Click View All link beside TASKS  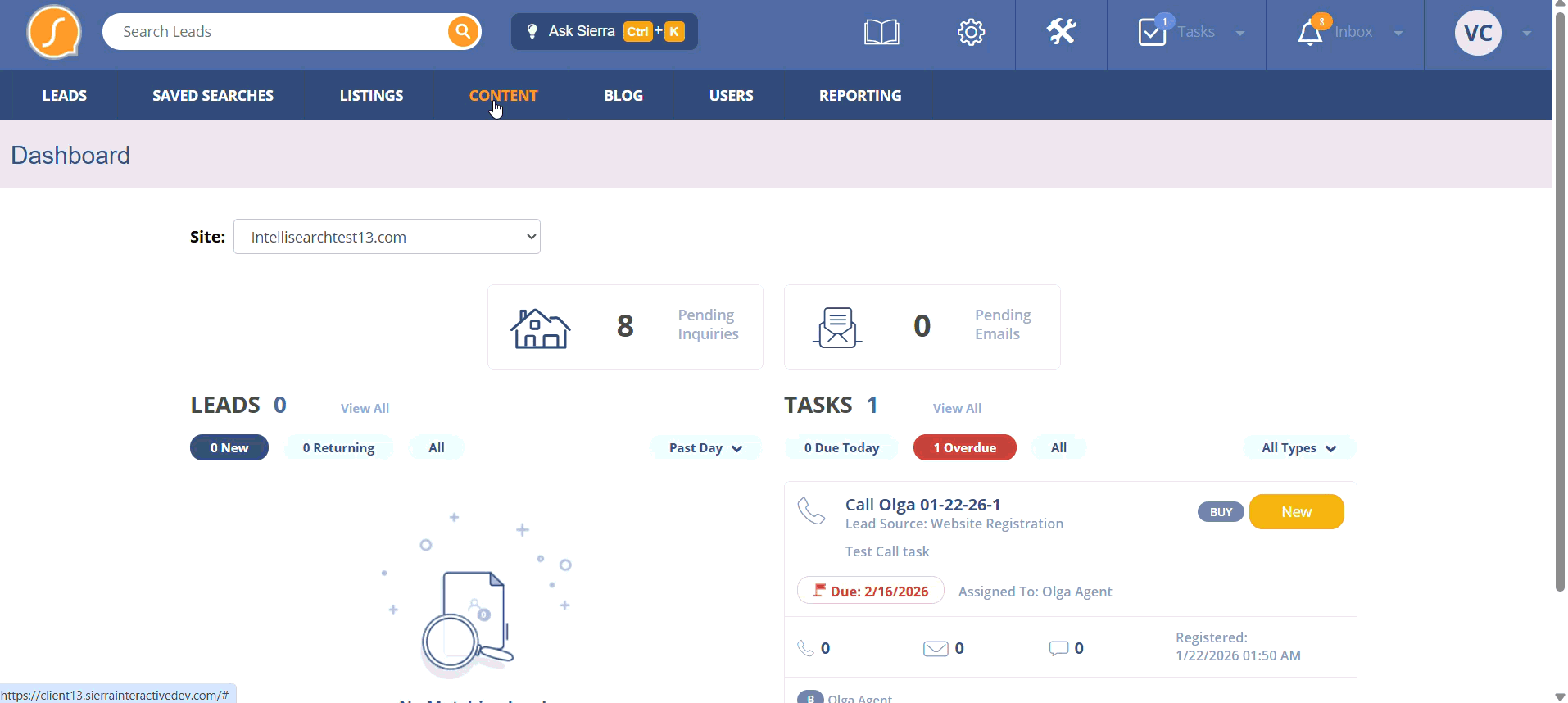pos(957,408)
